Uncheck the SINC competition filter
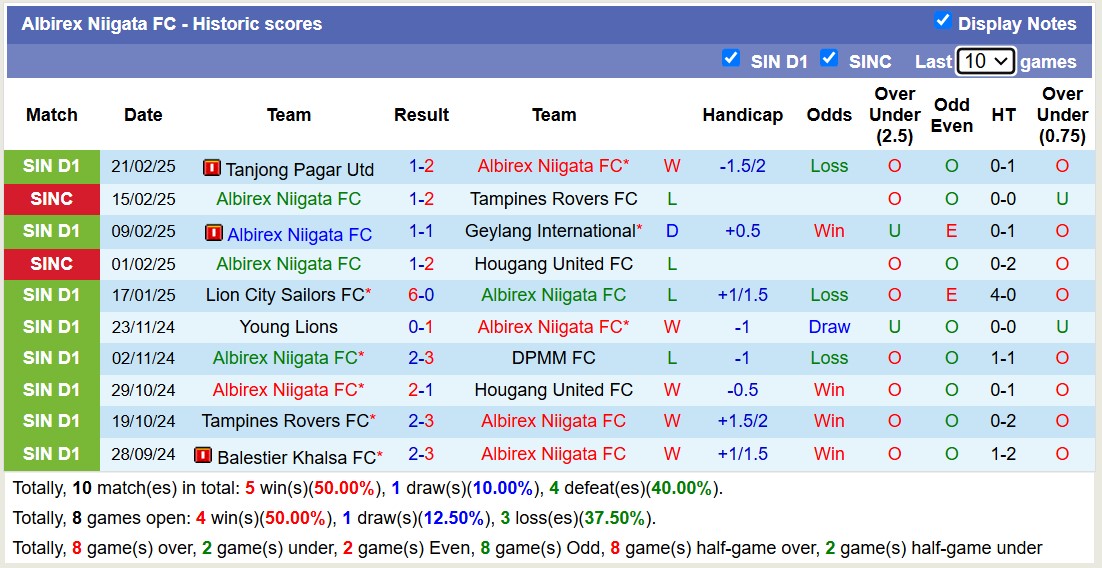 (829, 59)
